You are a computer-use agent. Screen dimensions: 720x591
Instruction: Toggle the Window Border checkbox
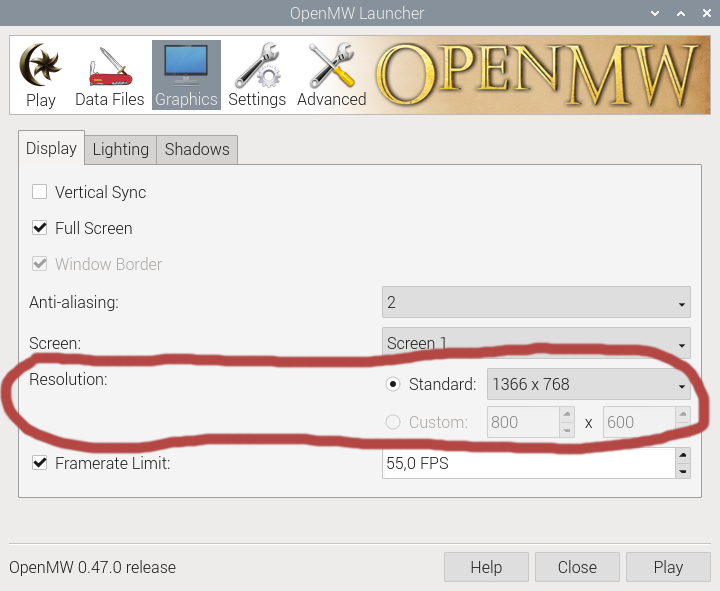tap(39, 264)
